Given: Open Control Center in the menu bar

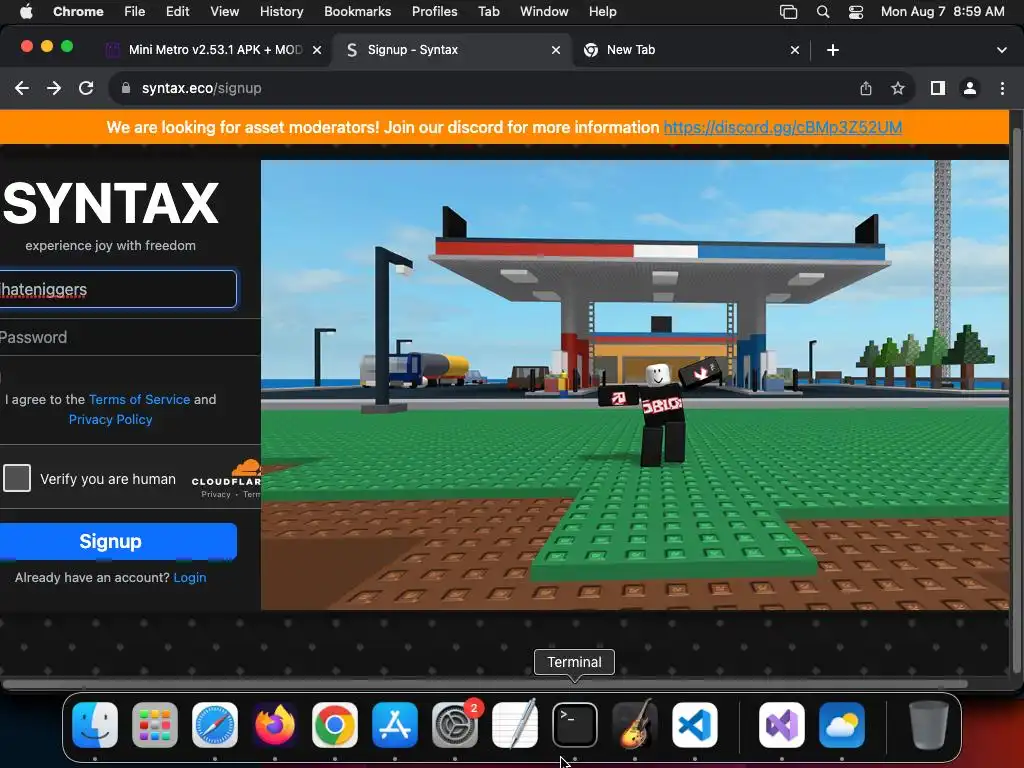Looking at the screenshot, I should coord(856,12).
